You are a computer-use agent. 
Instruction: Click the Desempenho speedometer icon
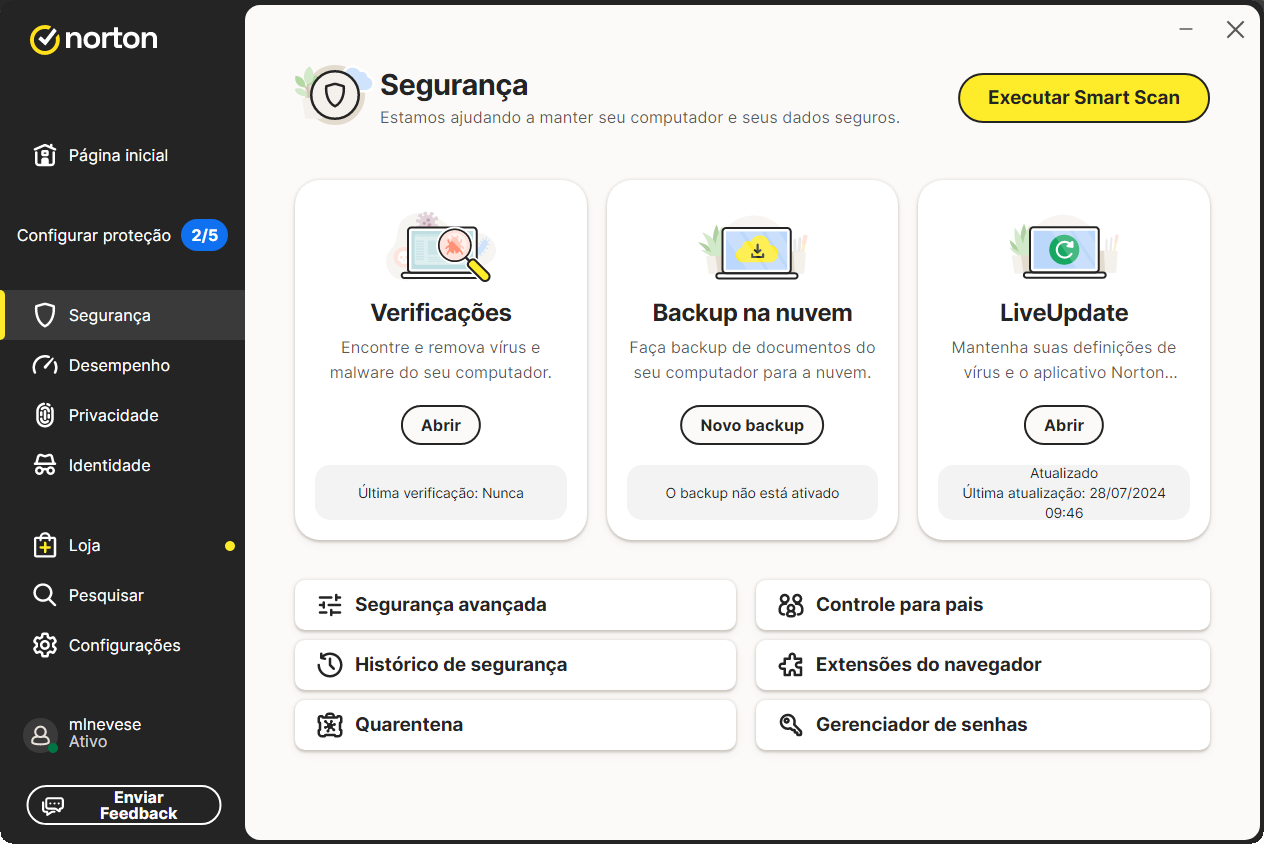pyautogui.click(x=44, y=365)
